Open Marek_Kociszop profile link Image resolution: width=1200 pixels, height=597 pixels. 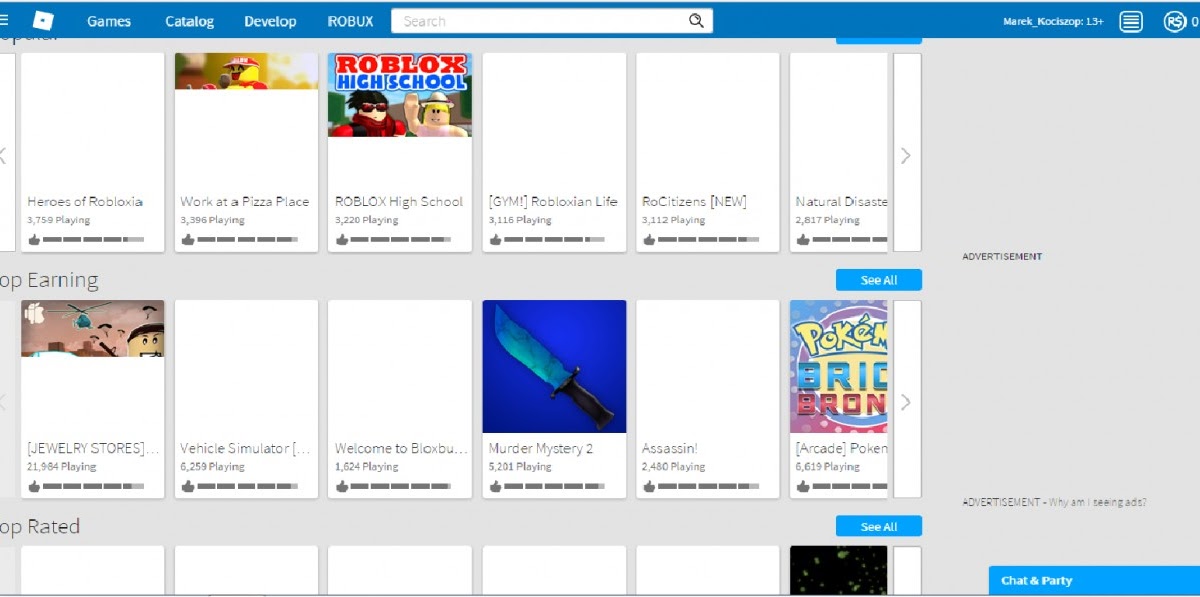pyautogui.click(x=1053, y=21)
